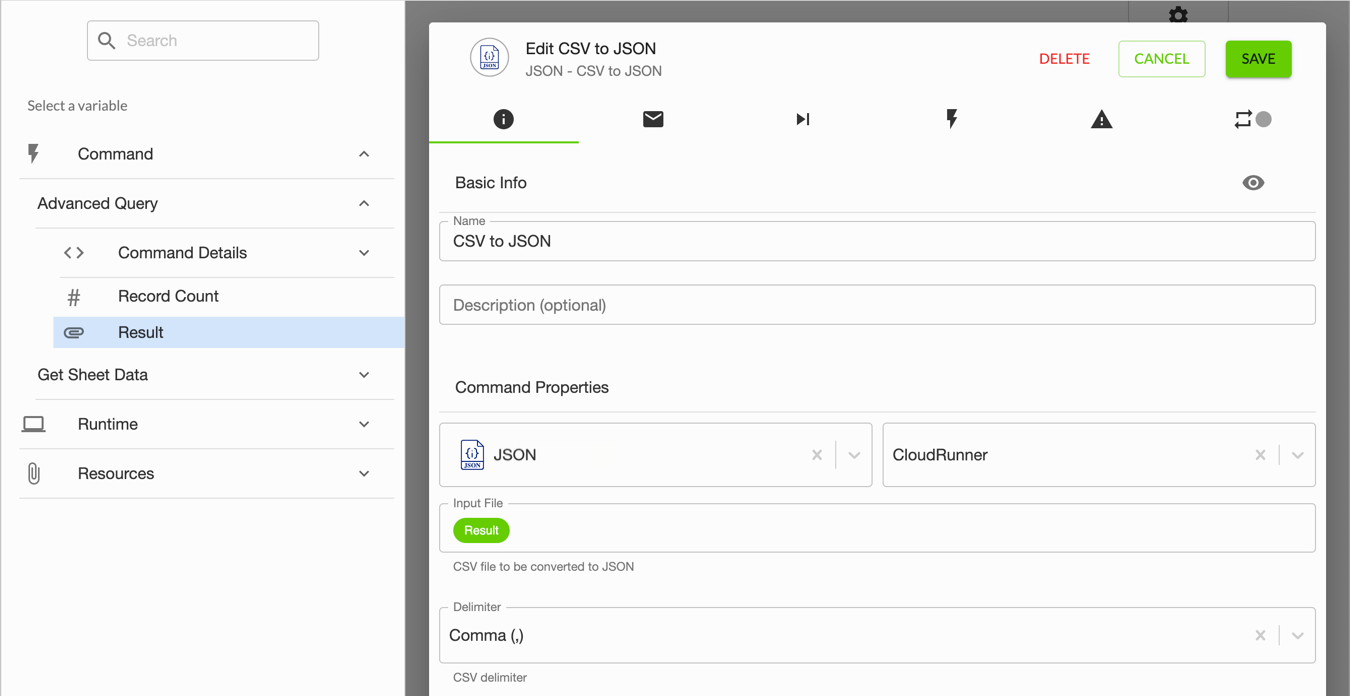Viewport: 1350px width, 696px height.
Task: Open the skip-next tab icon
Action: pyautogui.click(x=802, y=119)
